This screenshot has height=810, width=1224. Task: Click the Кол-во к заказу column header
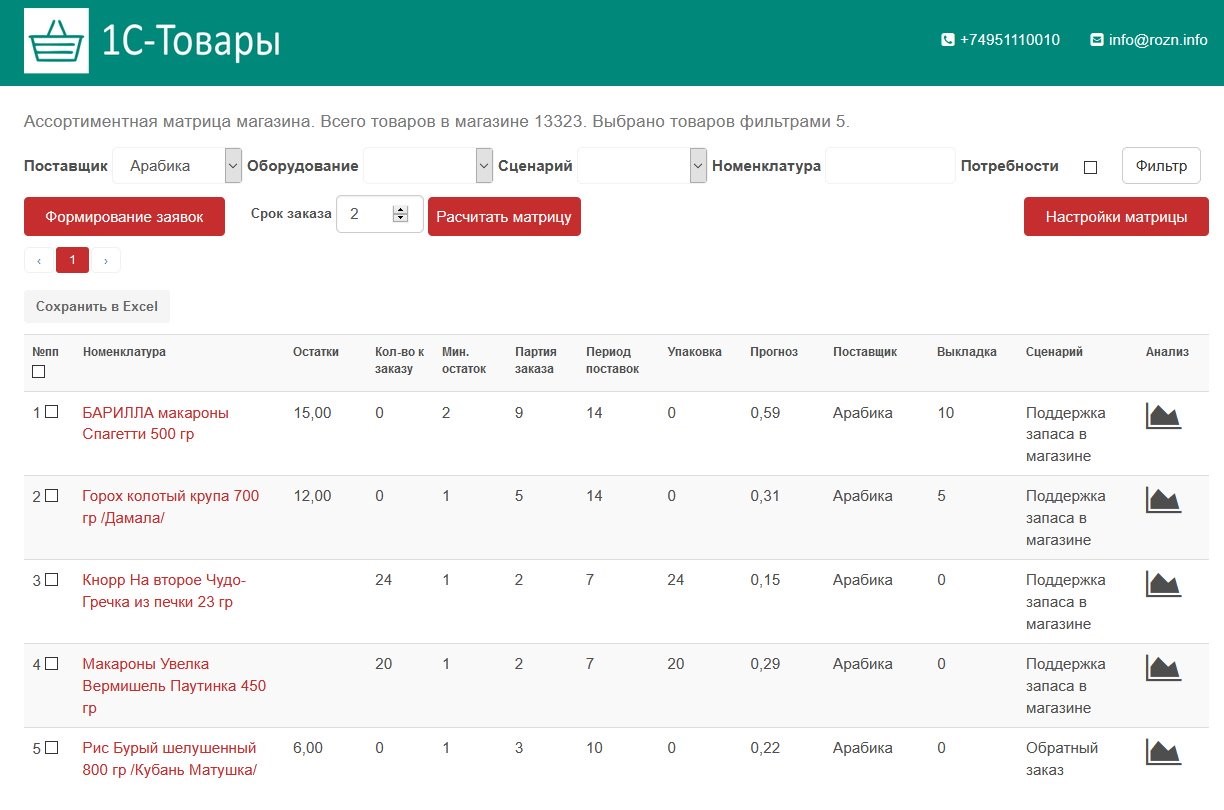click(399, 360)
